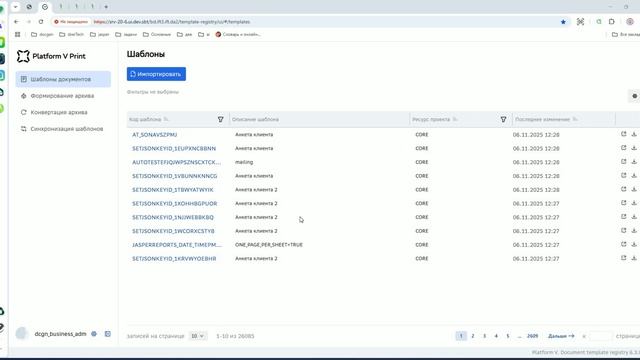Open docgen bookmarks folder
The width and height of the screenshot is (640, 360).
click(x=42, y=34)
